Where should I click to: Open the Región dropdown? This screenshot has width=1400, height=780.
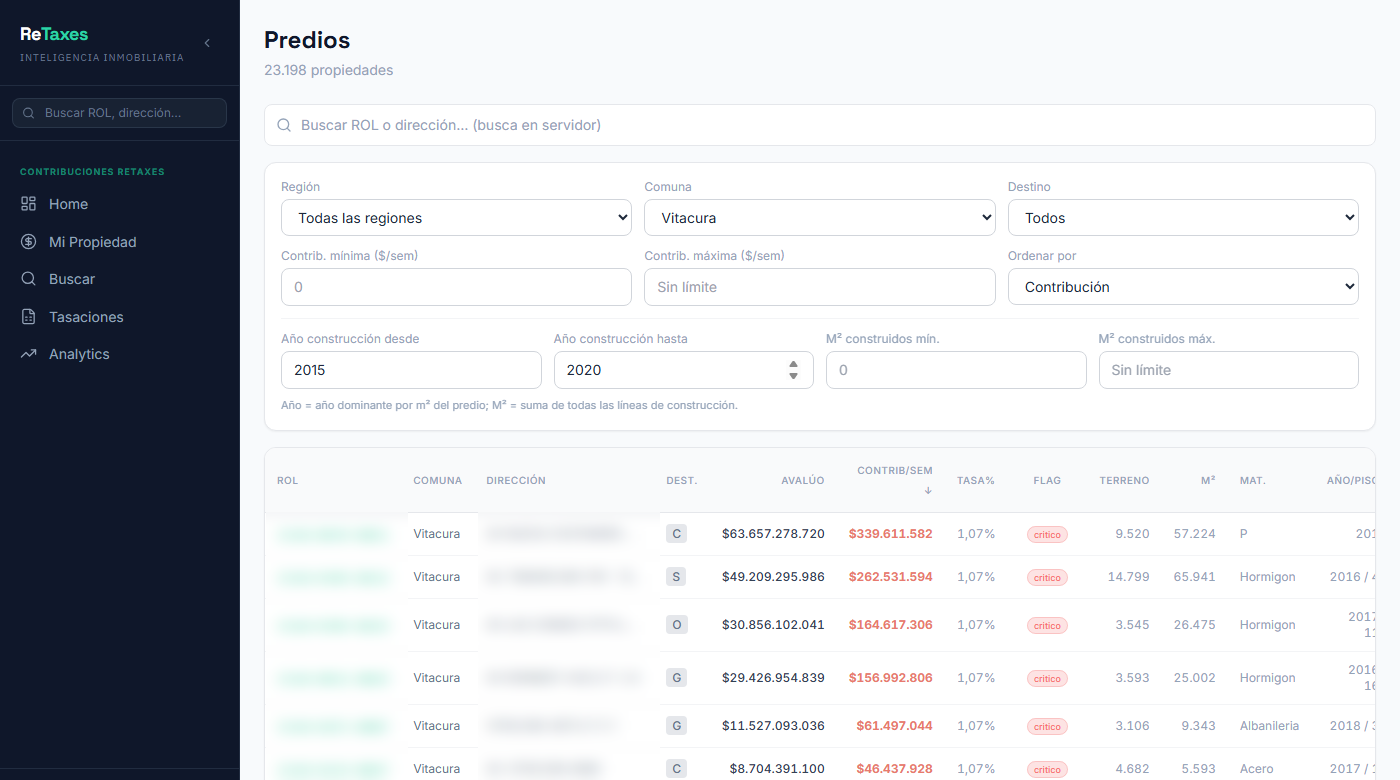(456, 218)
